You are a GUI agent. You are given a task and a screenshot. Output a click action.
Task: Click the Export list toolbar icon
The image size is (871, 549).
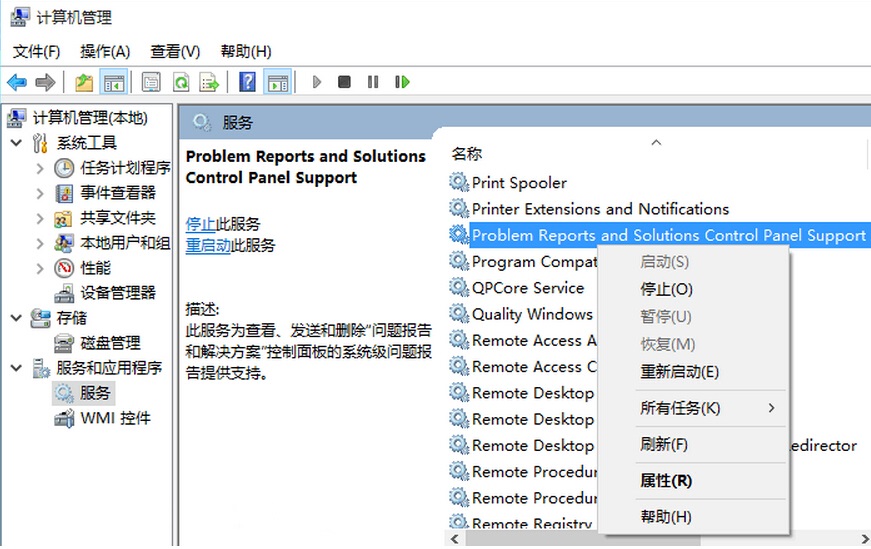[209, 82]
